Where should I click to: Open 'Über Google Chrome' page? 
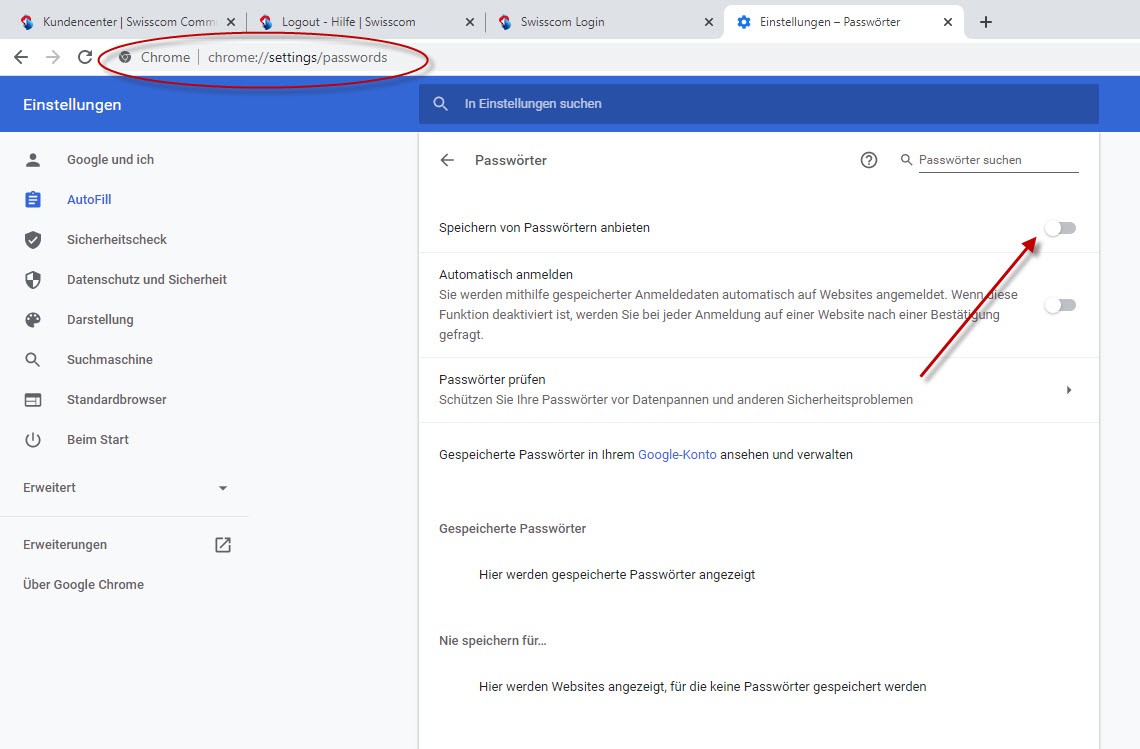pos(83,585)
